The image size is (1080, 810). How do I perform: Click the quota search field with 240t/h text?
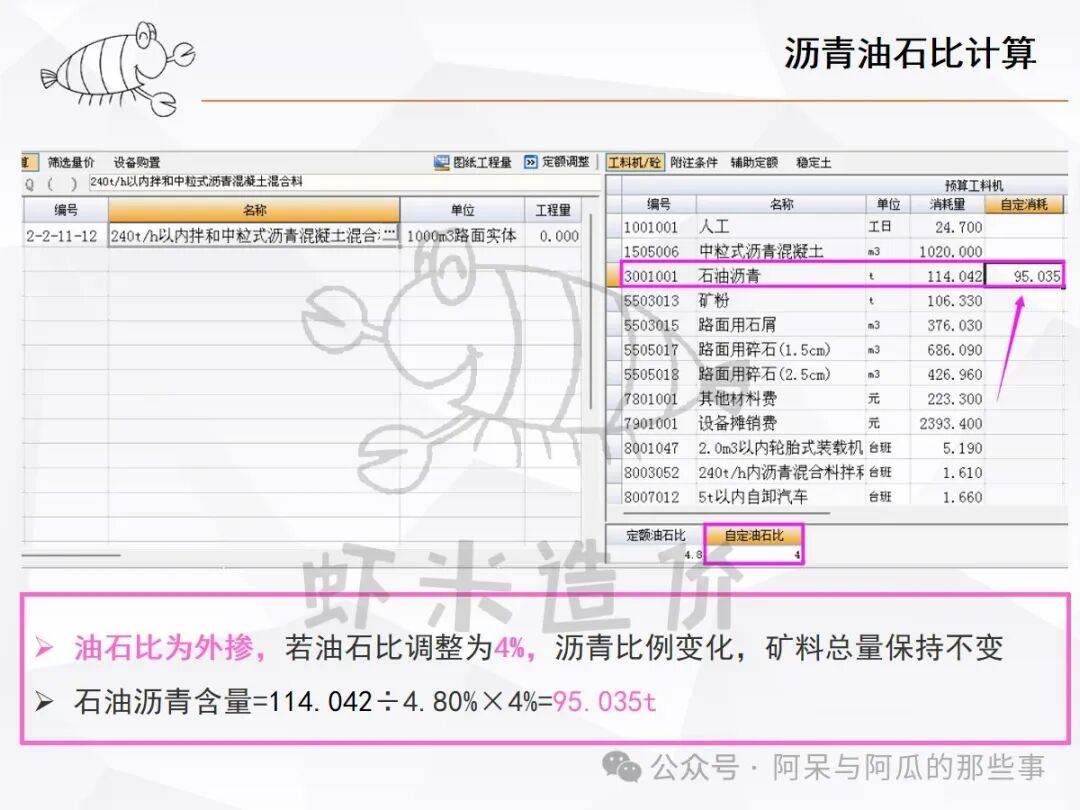(x=344, y=183)
